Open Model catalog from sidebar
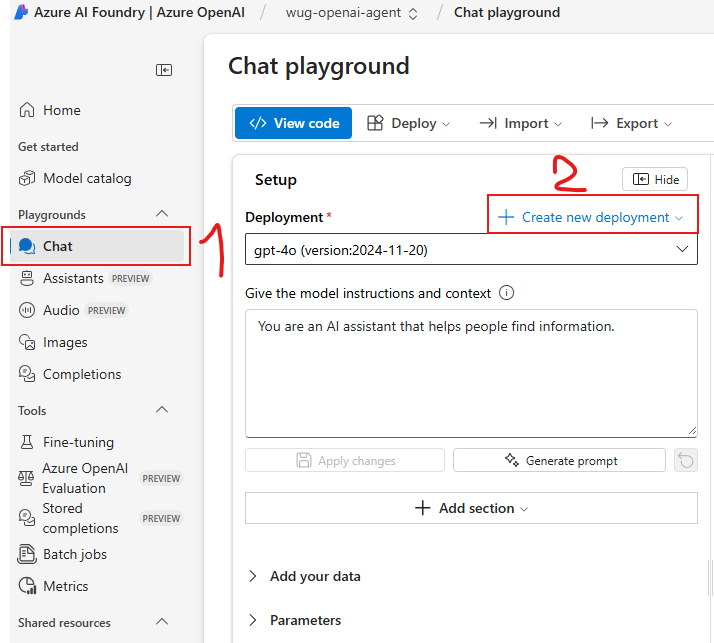 86,179
